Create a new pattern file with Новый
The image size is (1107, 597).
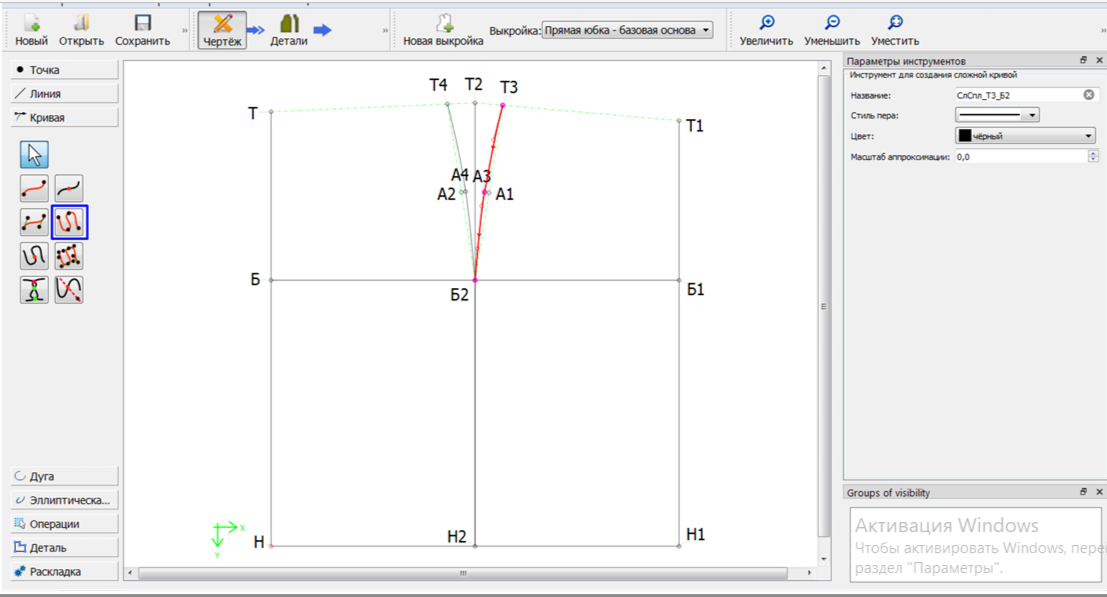coord(32,31)
